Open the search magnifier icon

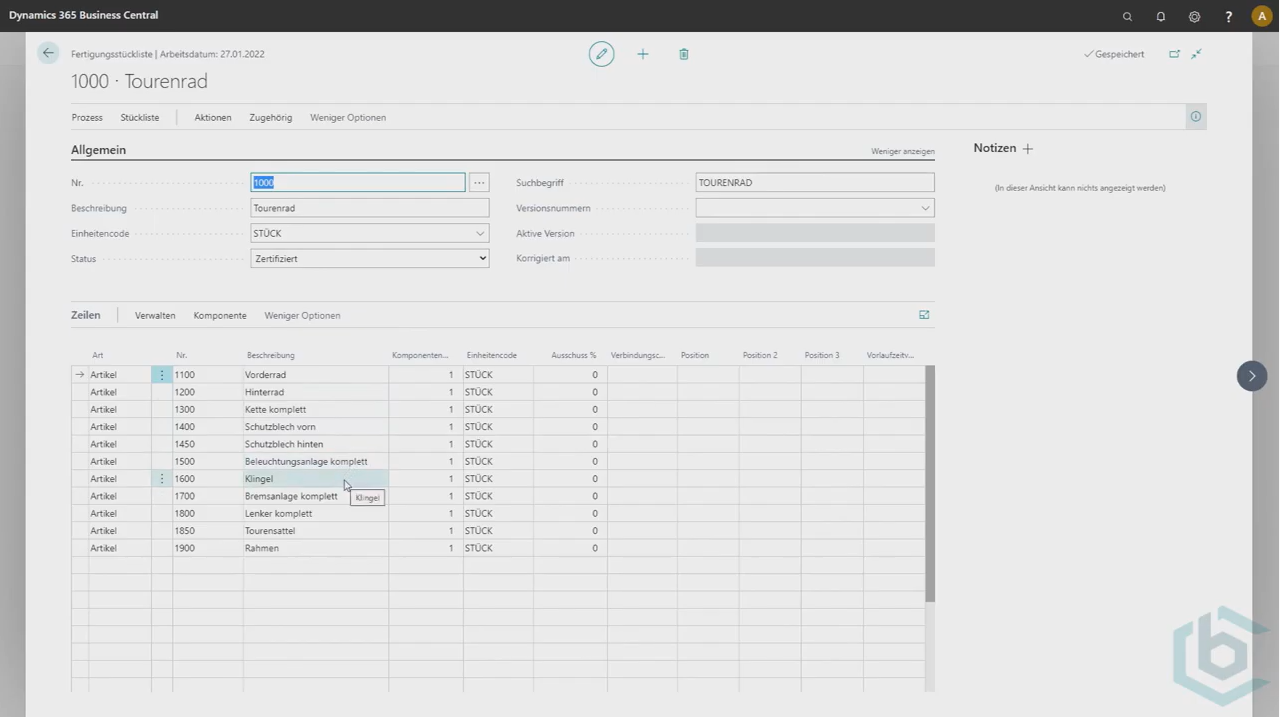[x=1127, y=16]
